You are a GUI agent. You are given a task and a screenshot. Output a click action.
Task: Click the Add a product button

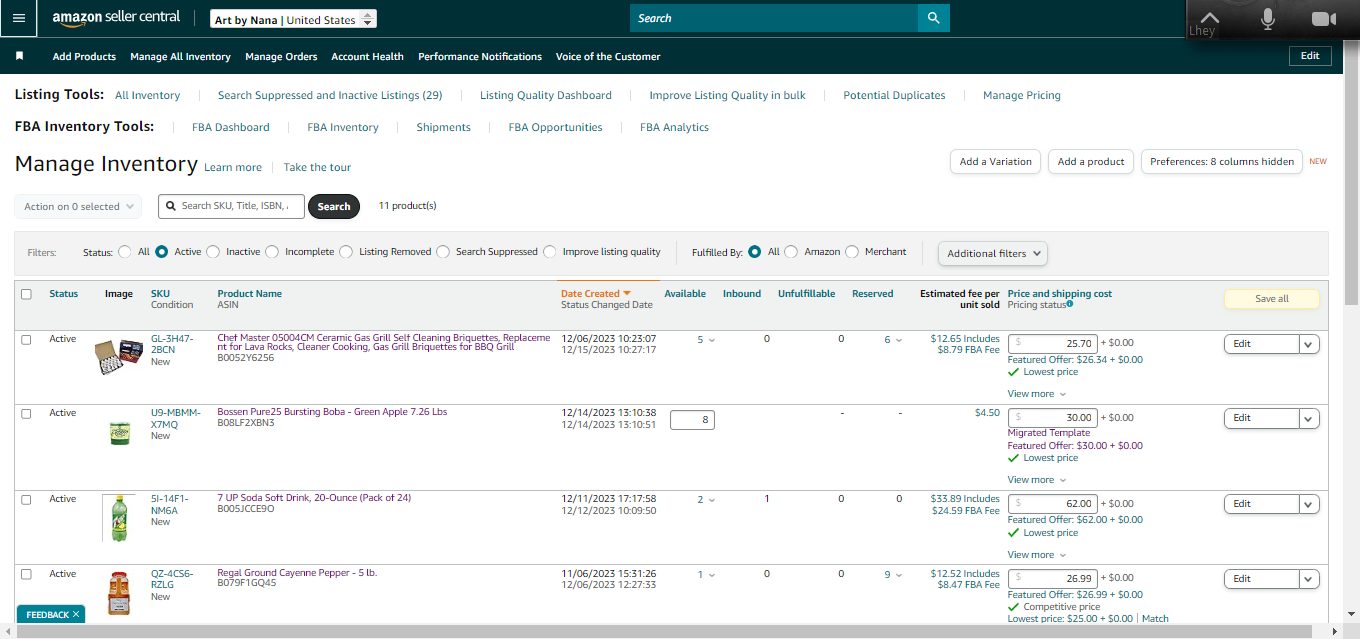pyautogui.click(x=1091, y=162)
